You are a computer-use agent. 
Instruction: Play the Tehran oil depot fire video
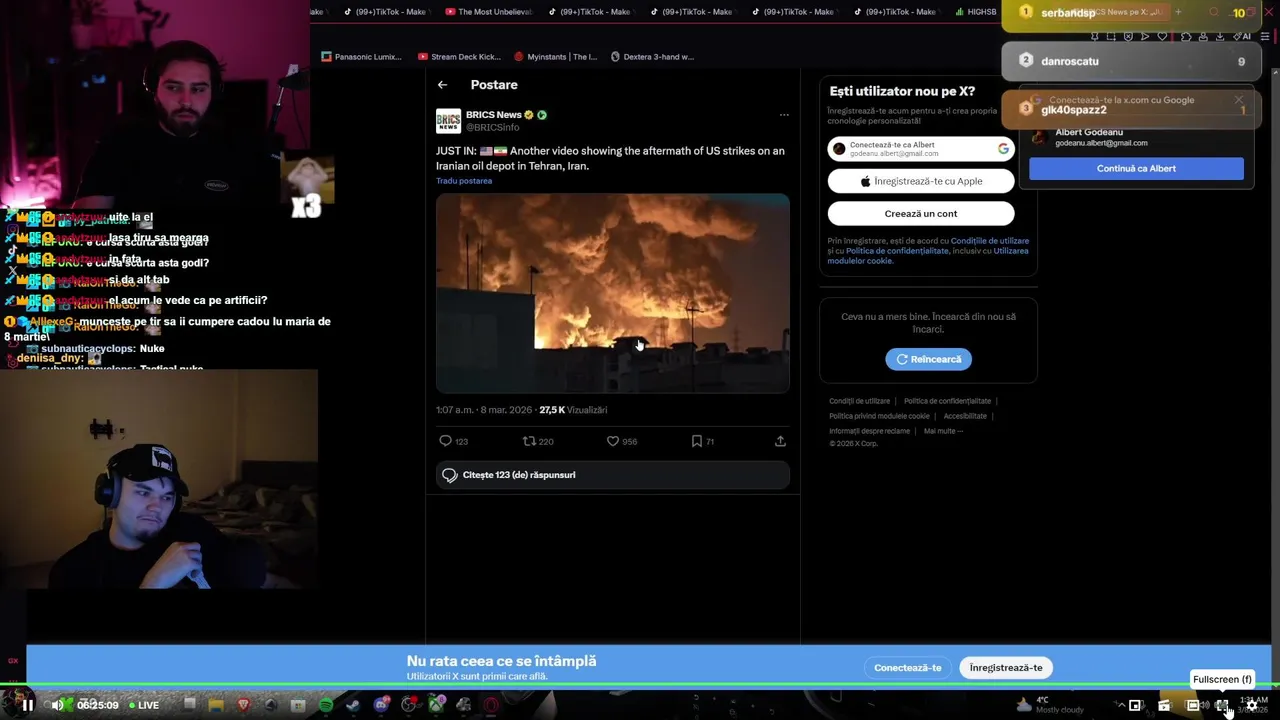(x=612, y=293)
